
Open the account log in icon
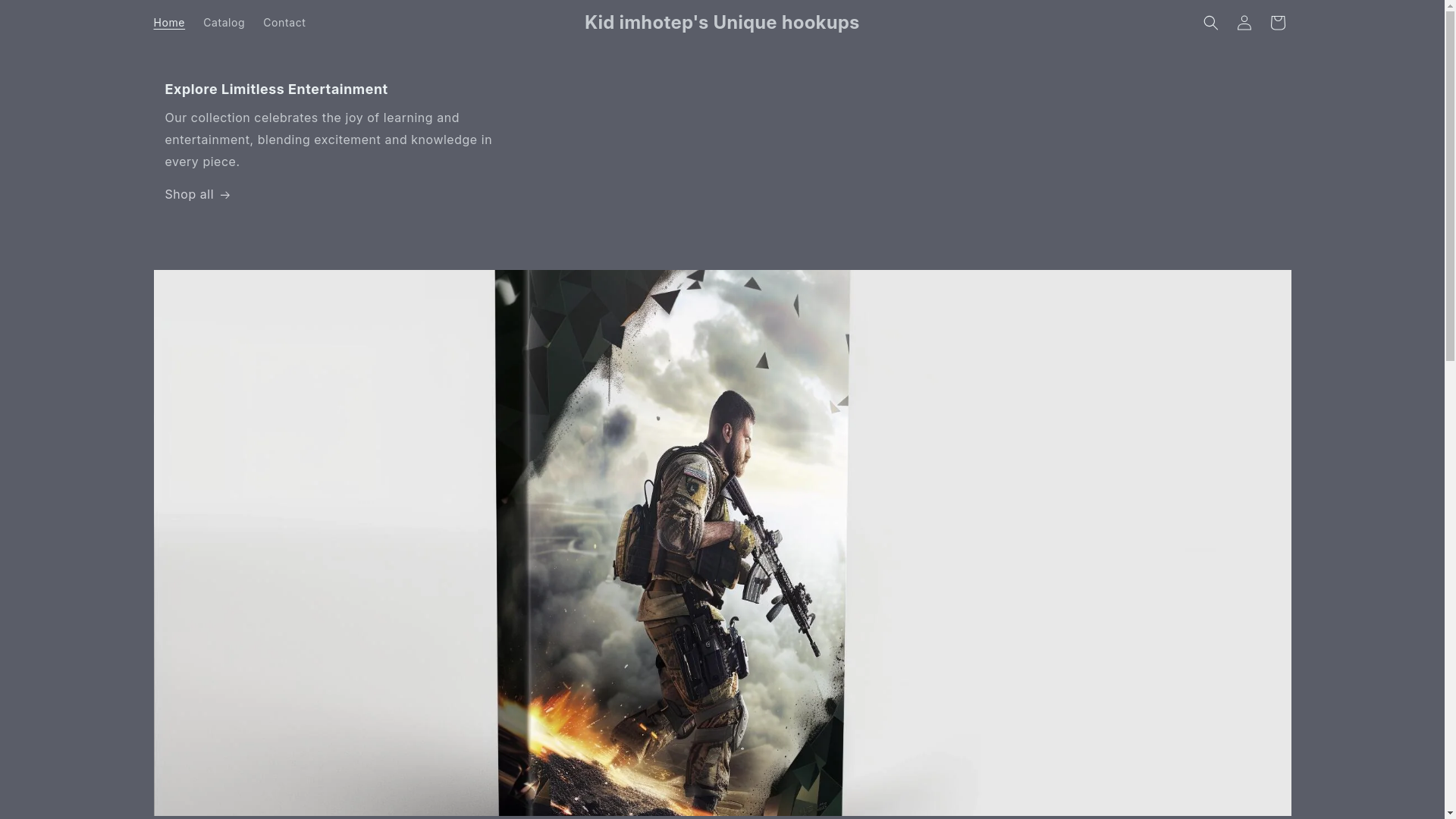[1244, 23]
